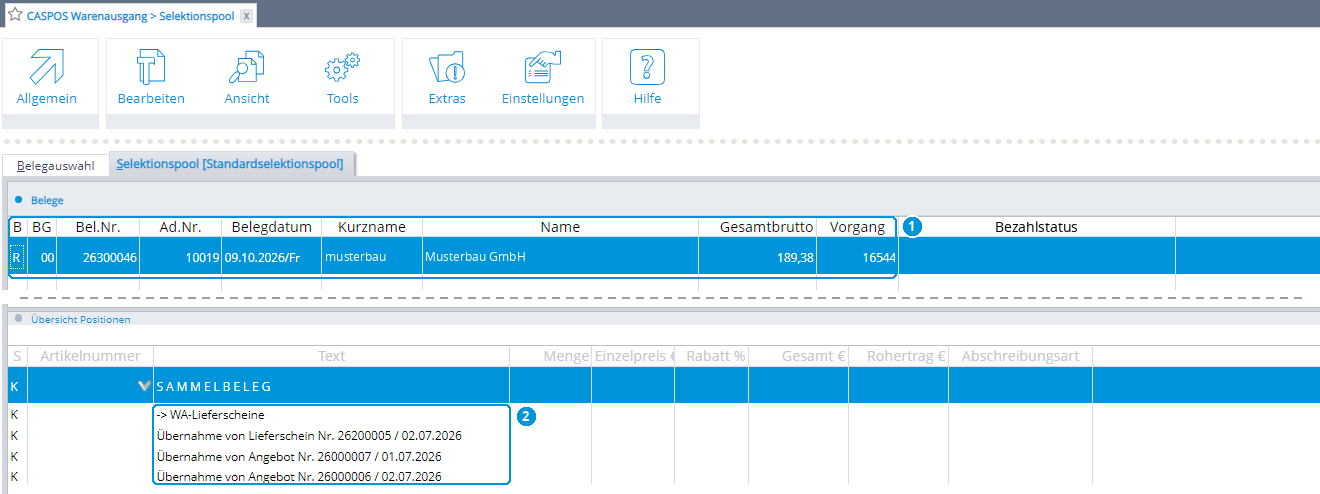1320x494 pixels.
Task: Select the Ad.Nr. cell 10019
Action: [x=180, y=257]
